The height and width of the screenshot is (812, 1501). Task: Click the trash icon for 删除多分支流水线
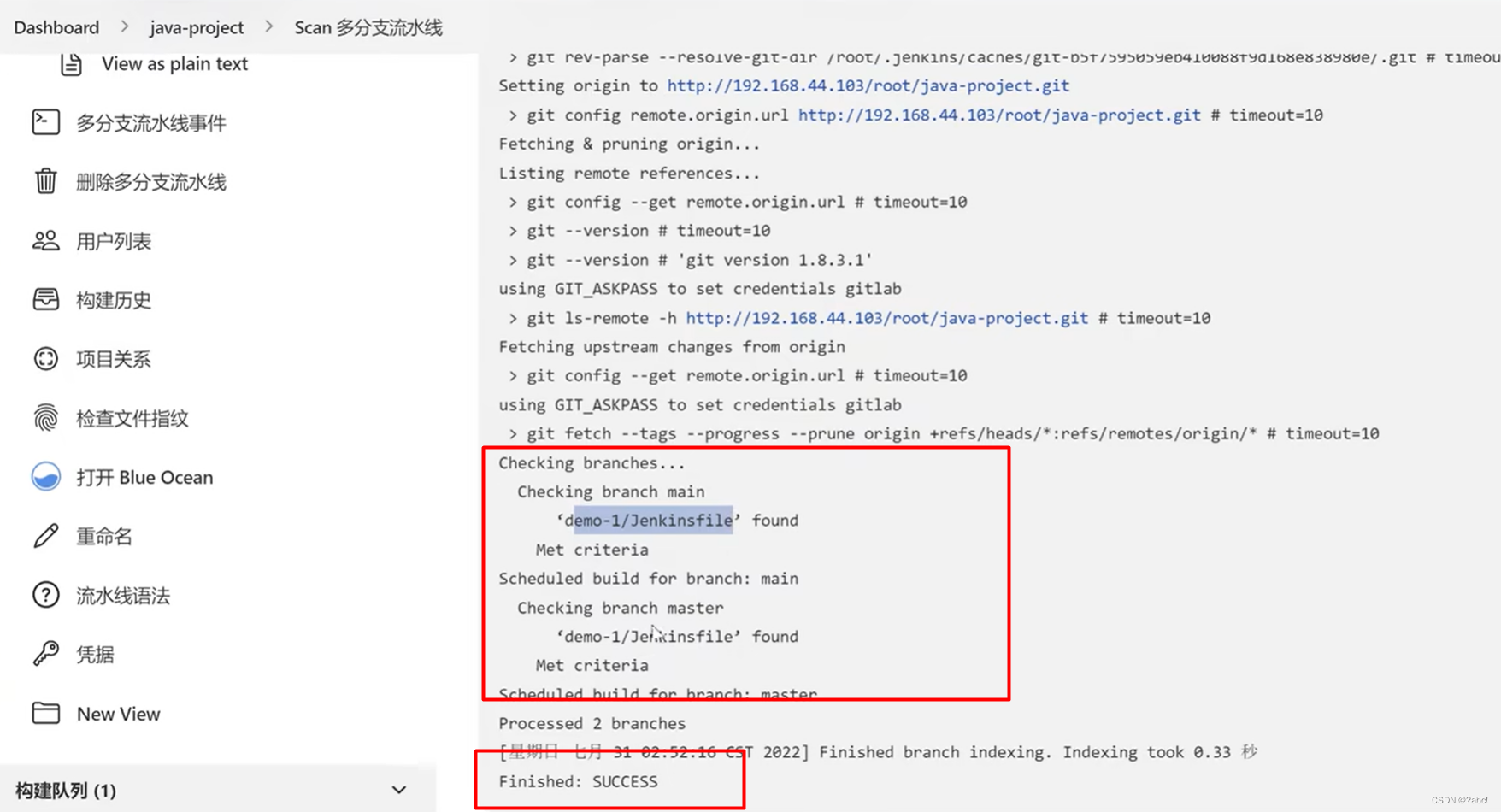pos(46,181)
